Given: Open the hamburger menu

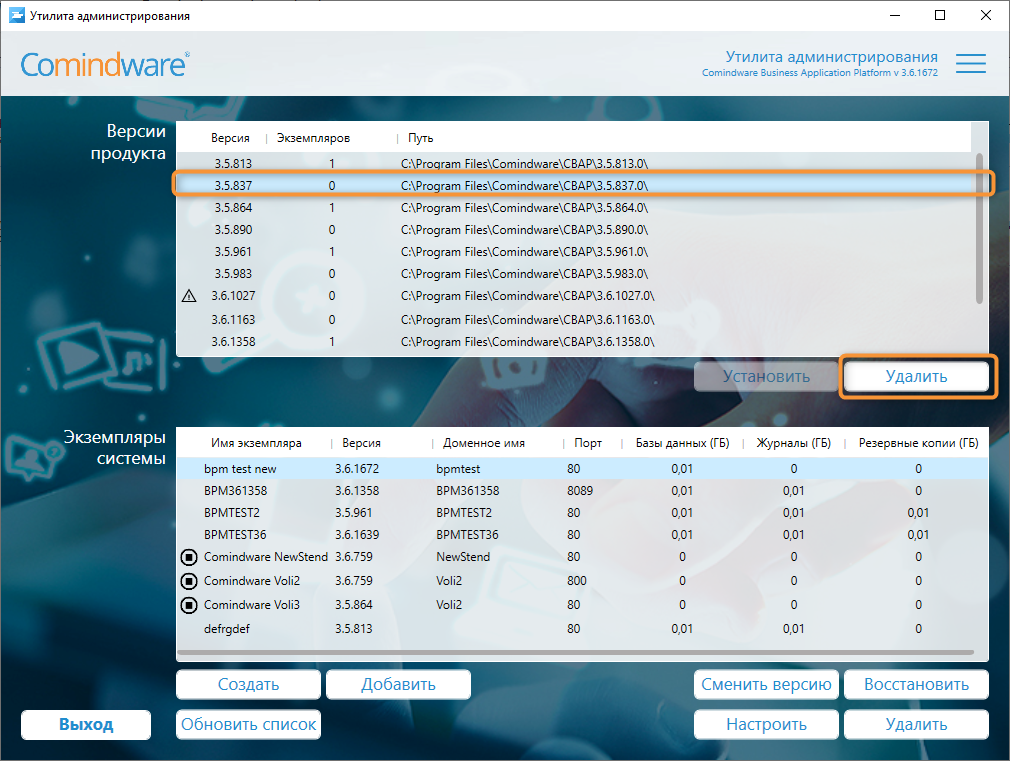Looking at the screenshot, I should (971, 63).
